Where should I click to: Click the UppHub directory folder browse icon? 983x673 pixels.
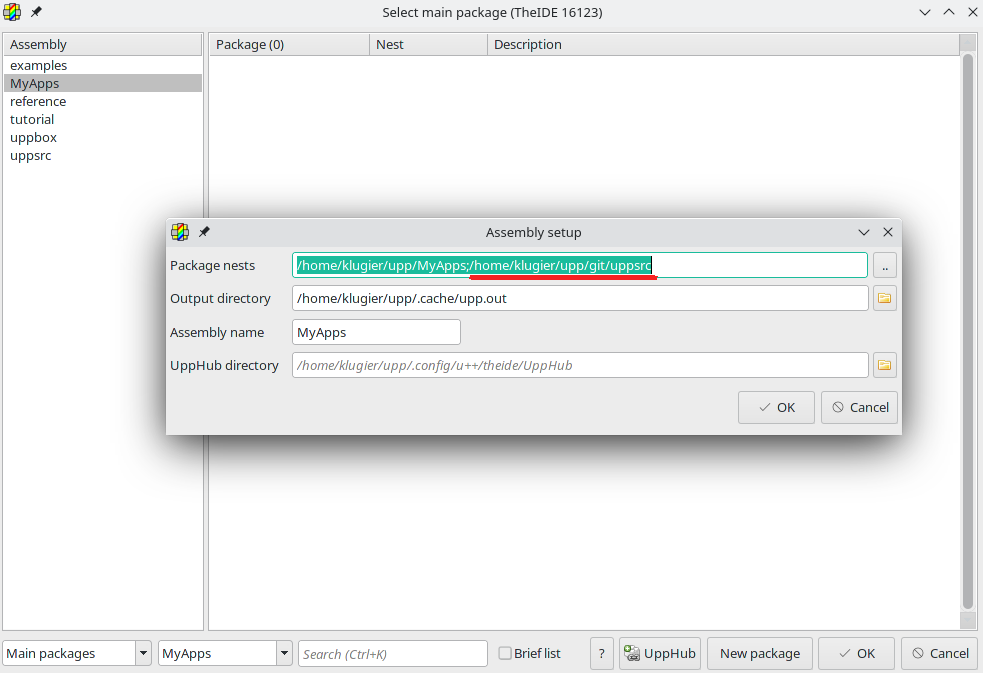(884, 365)
